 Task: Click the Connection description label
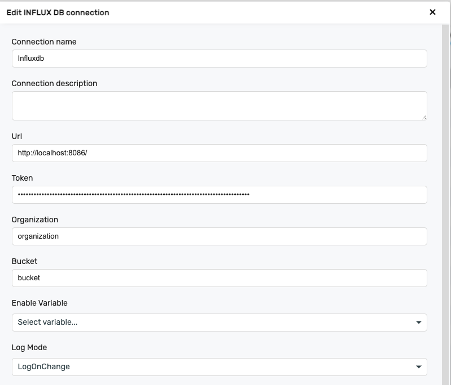click(x=54, y=83)
